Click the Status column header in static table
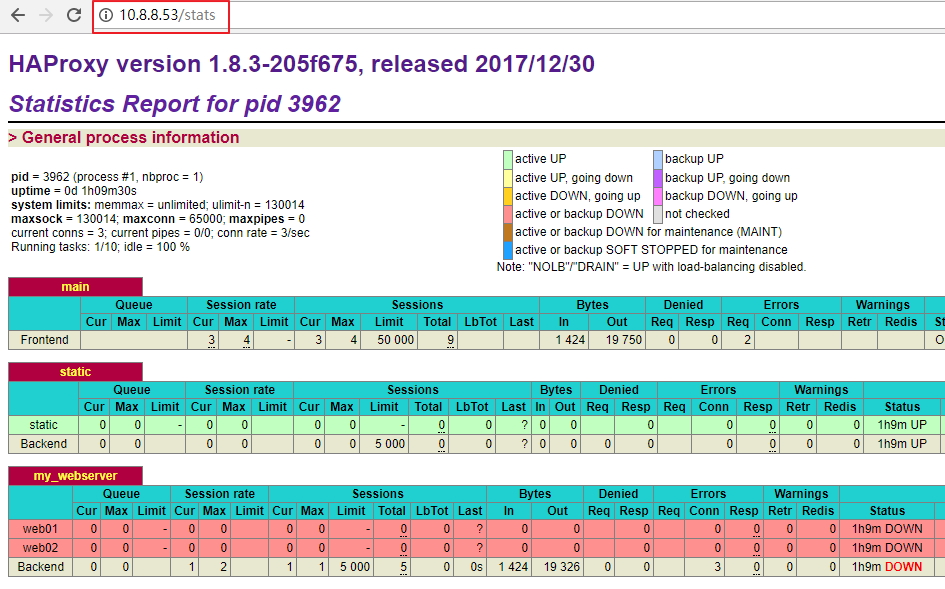This screenshot has height=589, width=945. [x=902, y=407]
